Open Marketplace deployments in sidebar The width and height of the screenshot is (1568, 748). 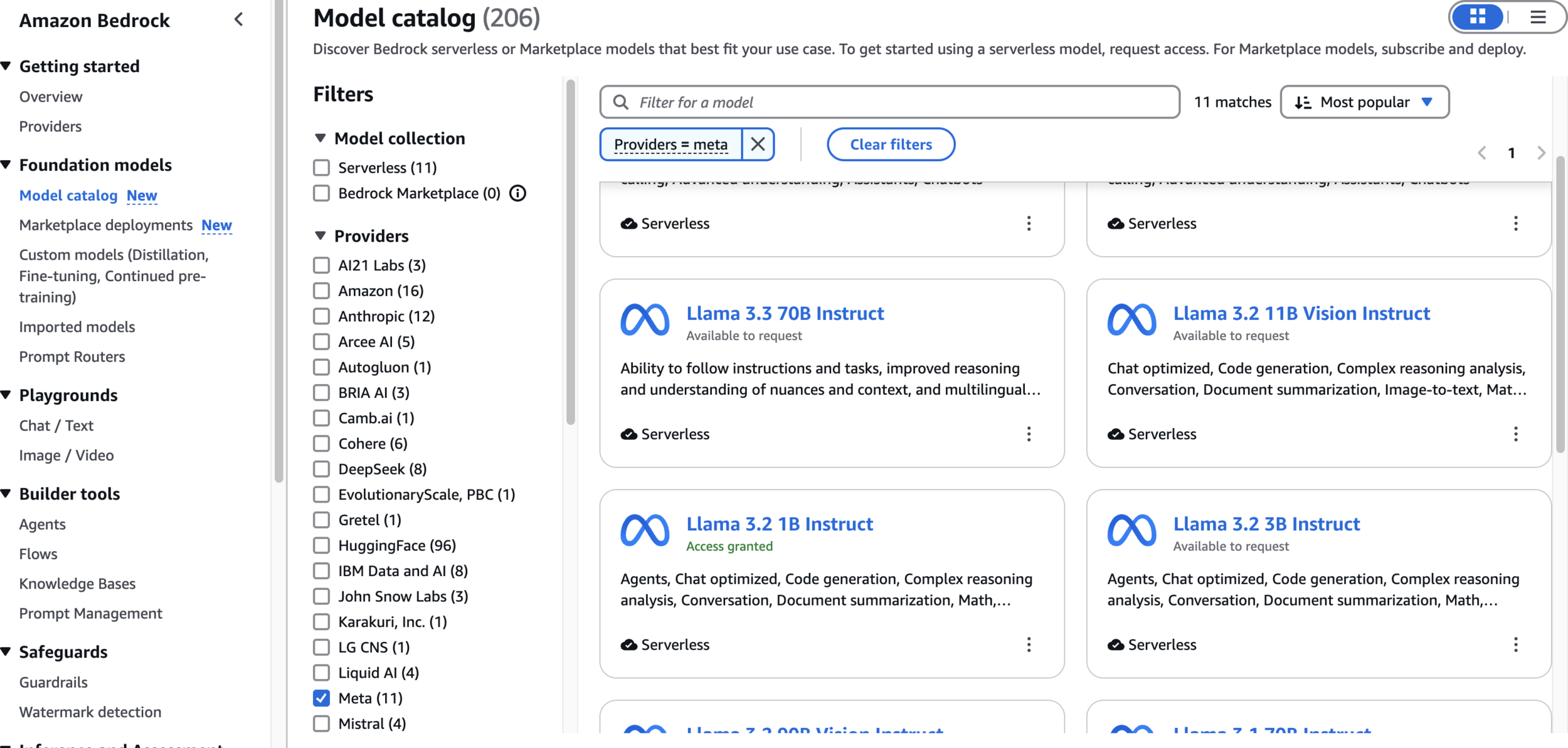(x=105, y=225)
